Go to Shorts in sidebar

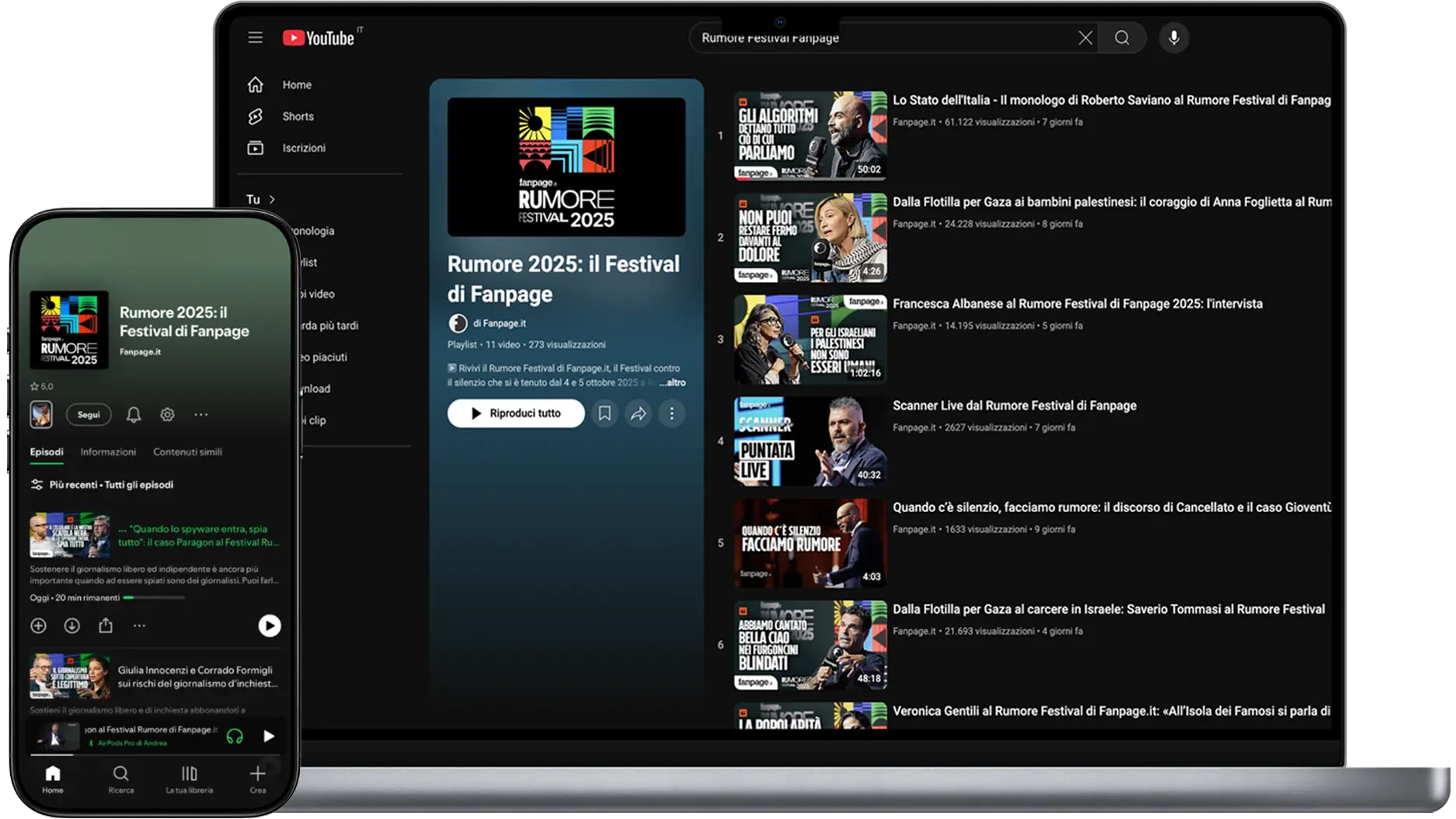pyautogui.click(x=298, y=117)
